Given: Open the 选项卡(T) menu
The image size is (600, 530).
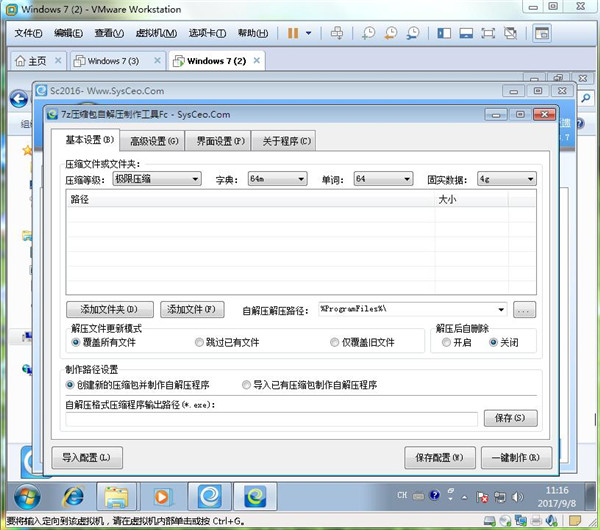Looking at the screenshot, I should tap(207, 33).
